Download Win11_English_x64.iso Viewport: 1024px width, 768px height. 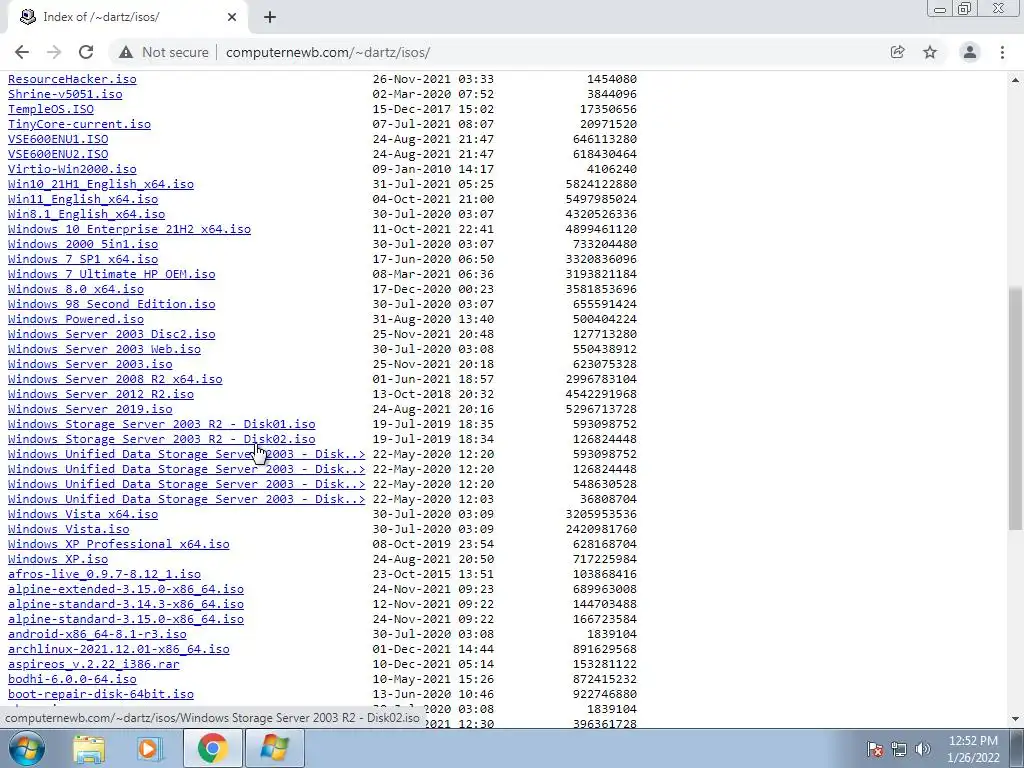tap(82, 199)
